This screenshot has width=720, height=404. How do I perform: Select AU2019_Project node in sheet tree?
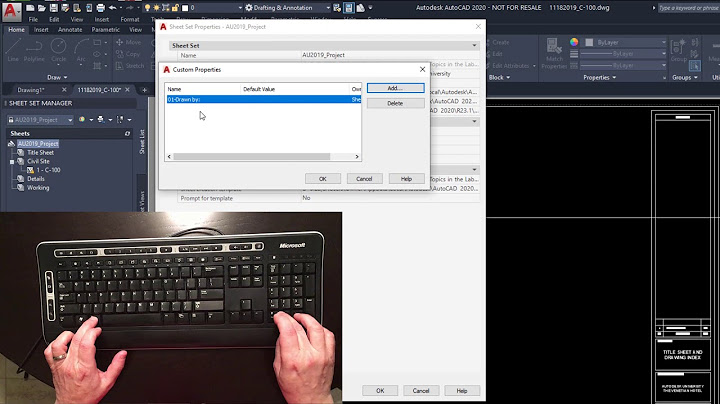[38, 144]
